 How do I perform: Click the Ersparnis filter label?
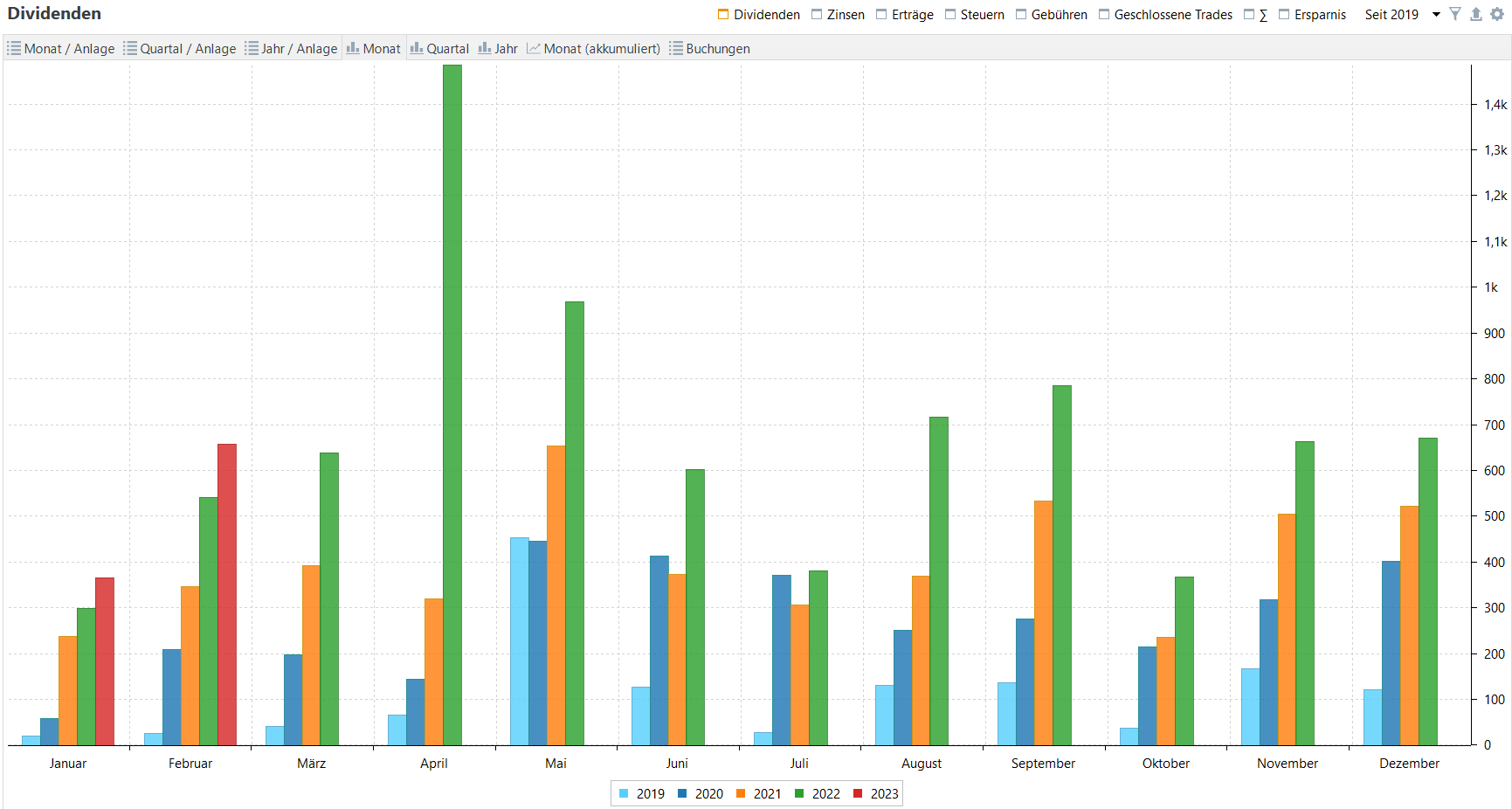coord(1319,15)
